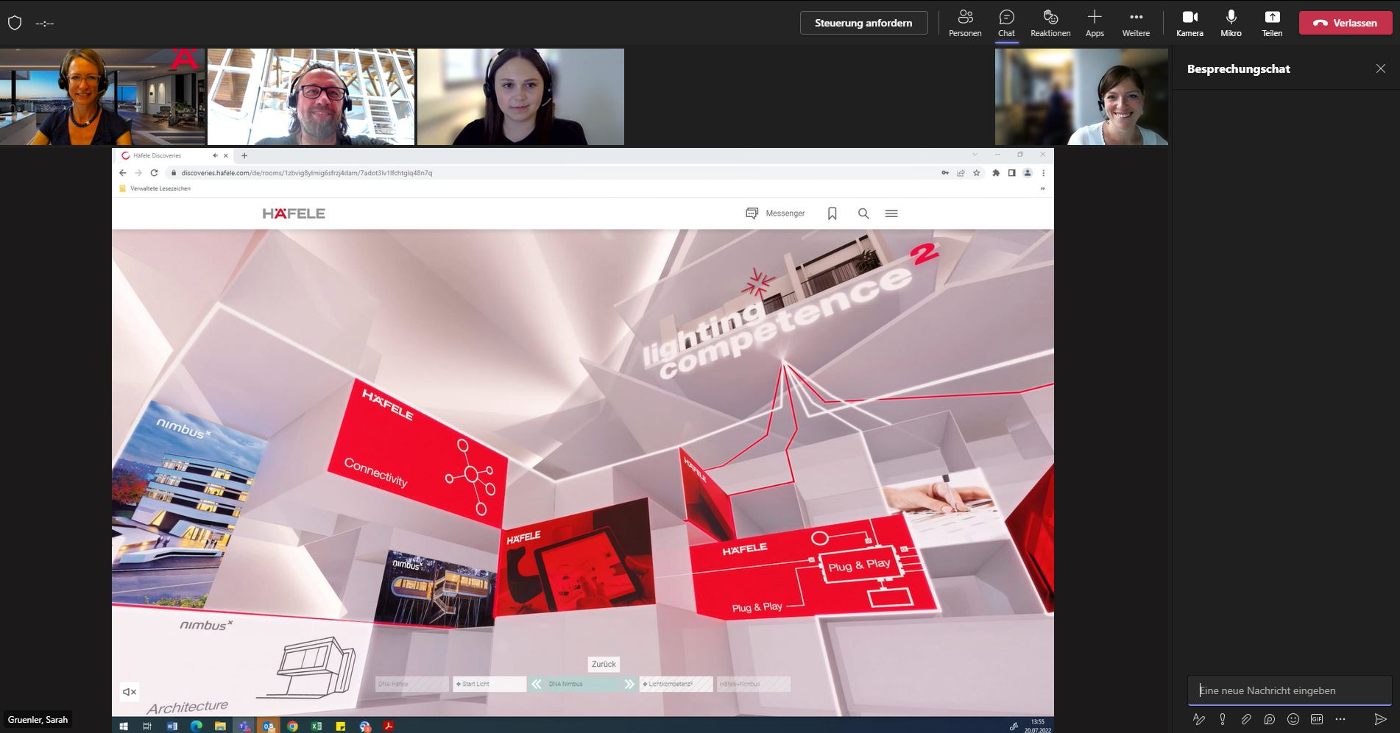Open the Personen participants panel

click(965, 22)
